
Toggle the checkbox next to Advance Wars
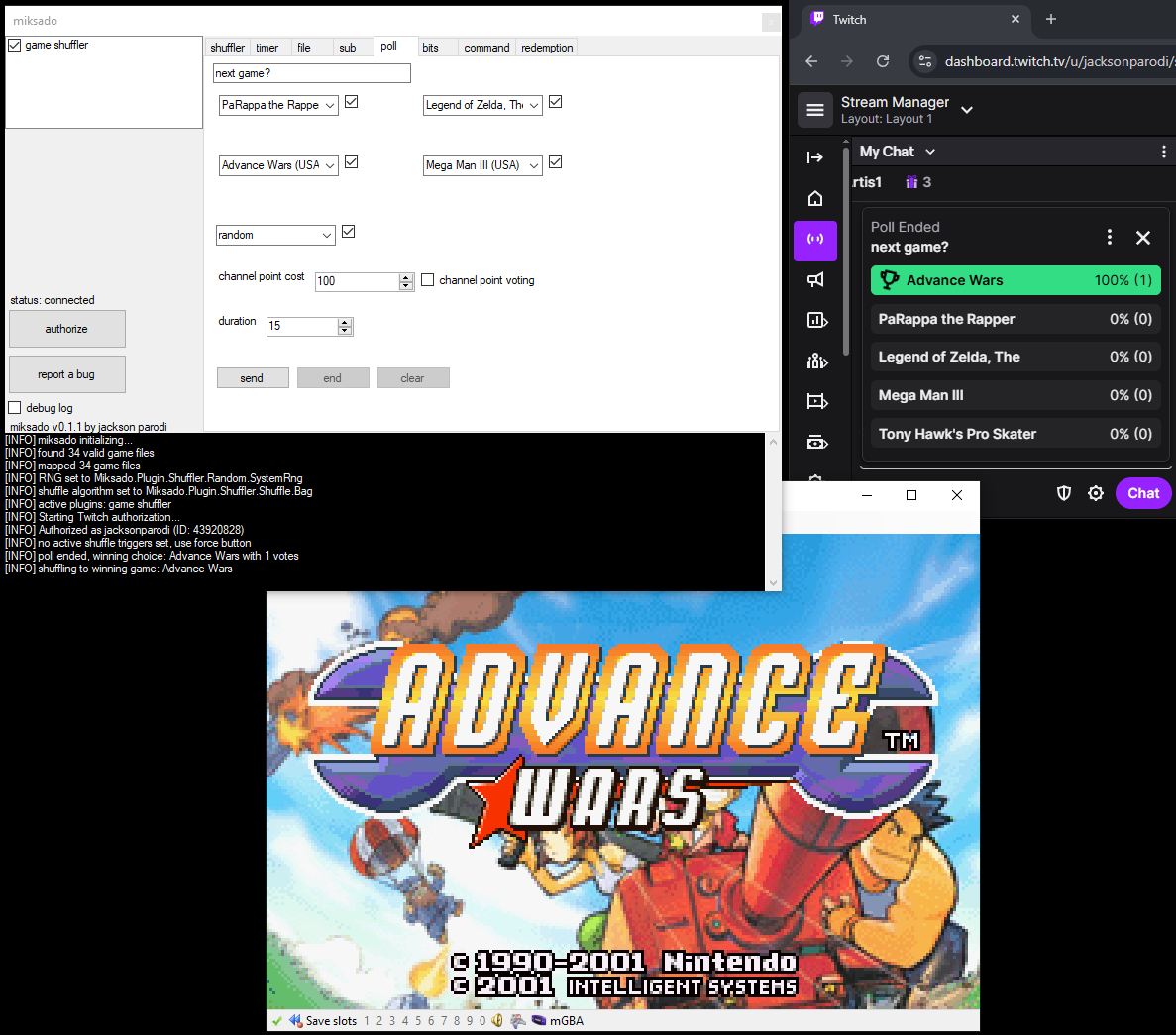(351, 162)
